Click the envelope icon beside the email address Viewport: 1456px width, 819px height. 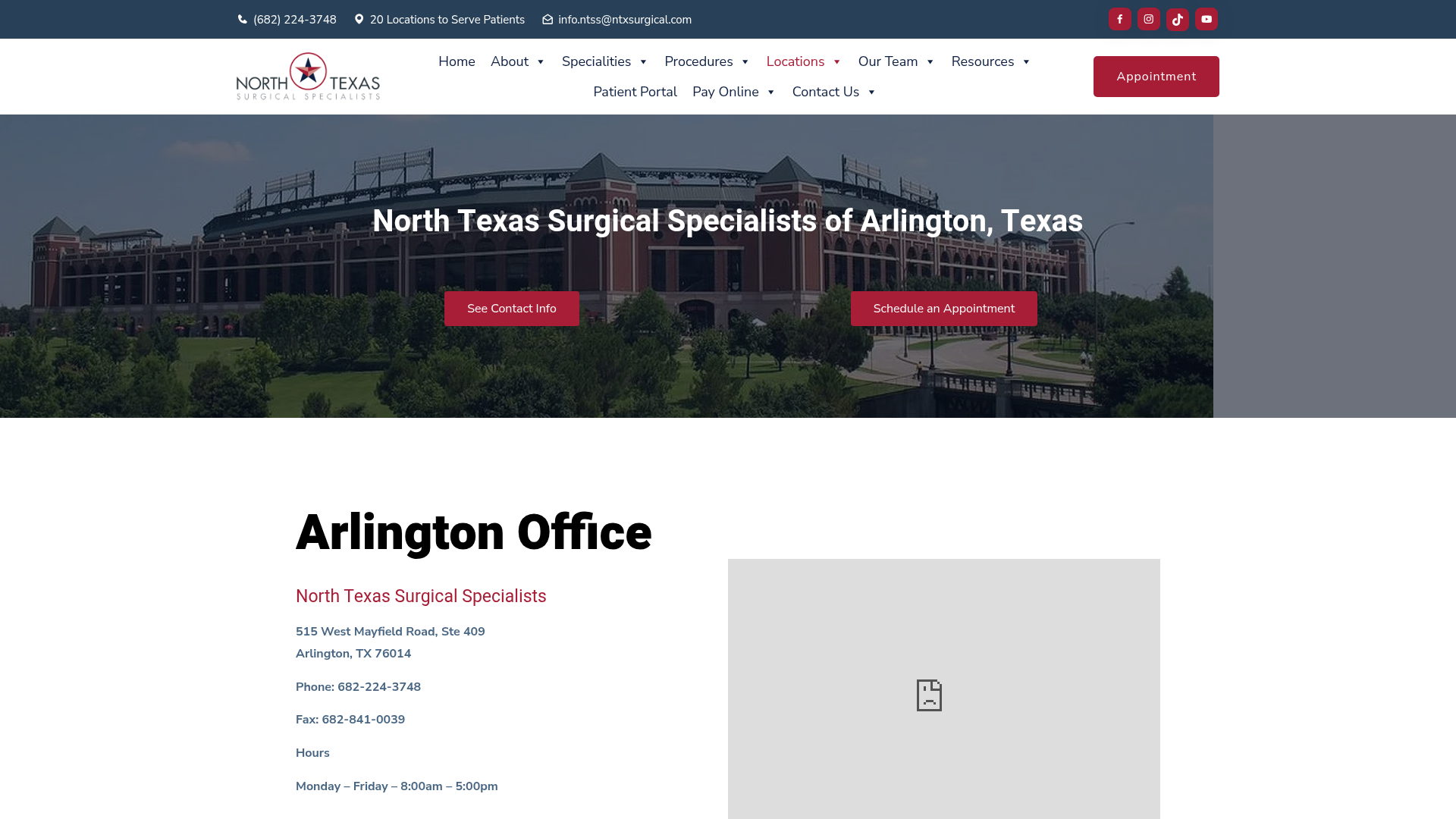tap(547, 19)
